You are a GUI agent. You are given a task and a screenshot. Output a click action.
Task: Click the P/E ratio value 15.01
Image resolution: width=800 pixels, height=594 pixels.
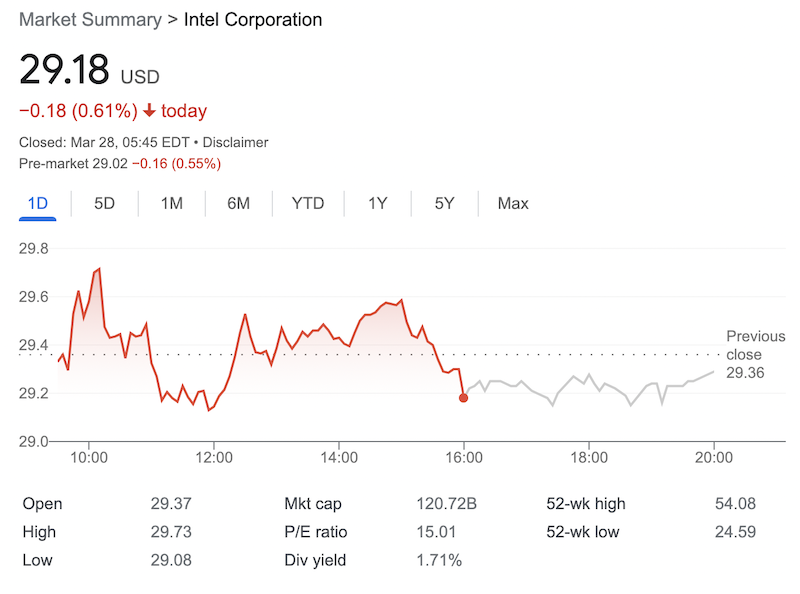436,532
